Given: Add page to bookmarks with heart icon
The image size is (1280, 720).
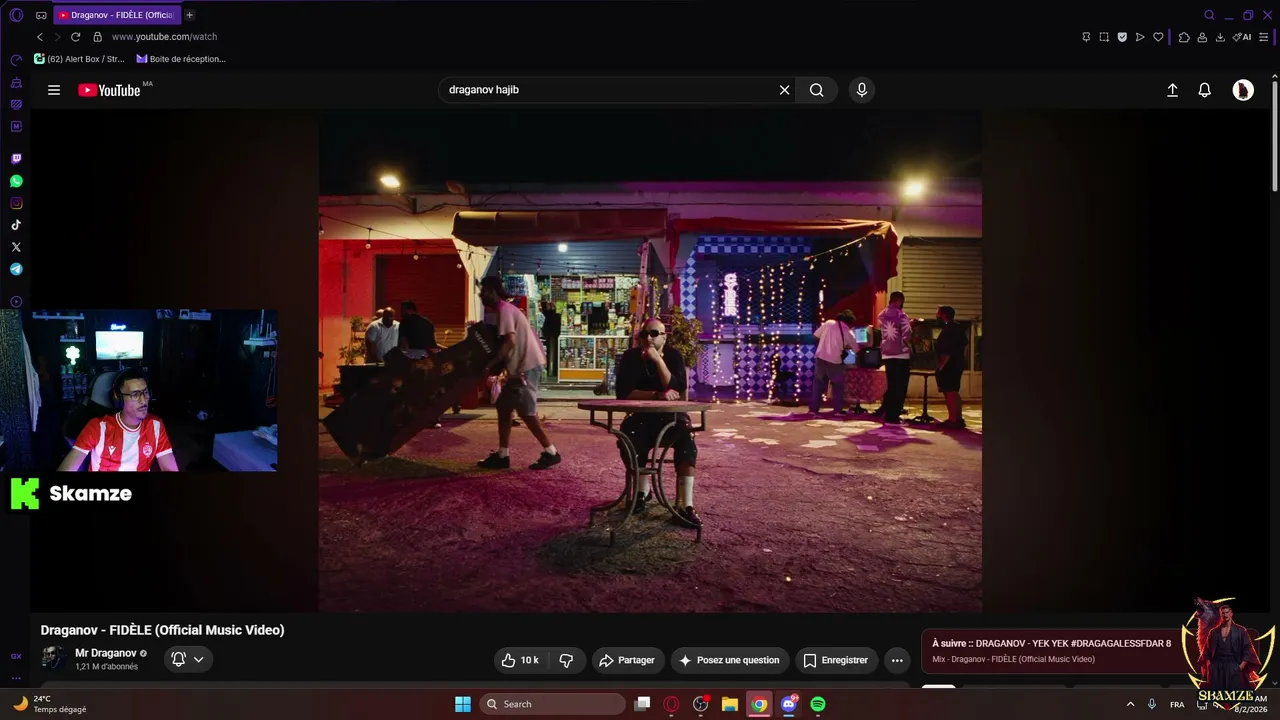Looking at the screenshot, I should point(1158,37).
